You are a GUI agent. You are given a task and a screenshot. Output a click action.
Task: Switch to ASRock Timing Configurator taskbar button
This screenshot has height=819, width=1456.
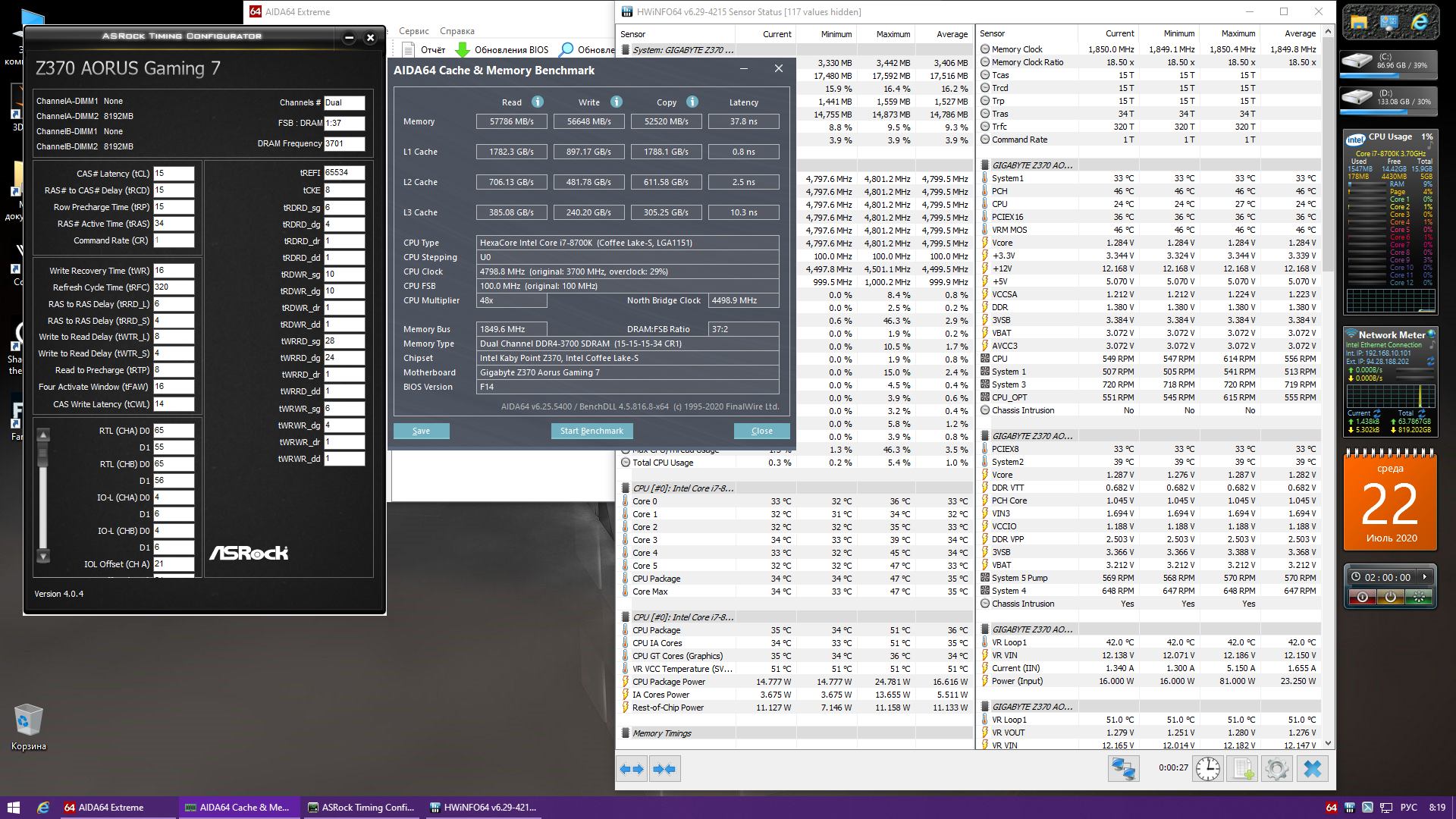[x=361, y=808]
